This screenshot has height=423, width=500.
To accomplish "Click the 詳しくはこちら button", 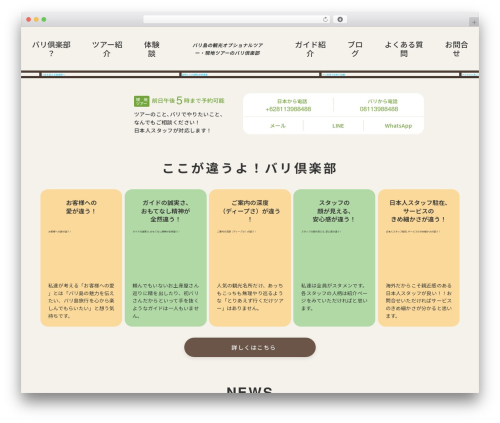I will pyautogui.click(x=250, y=347).
